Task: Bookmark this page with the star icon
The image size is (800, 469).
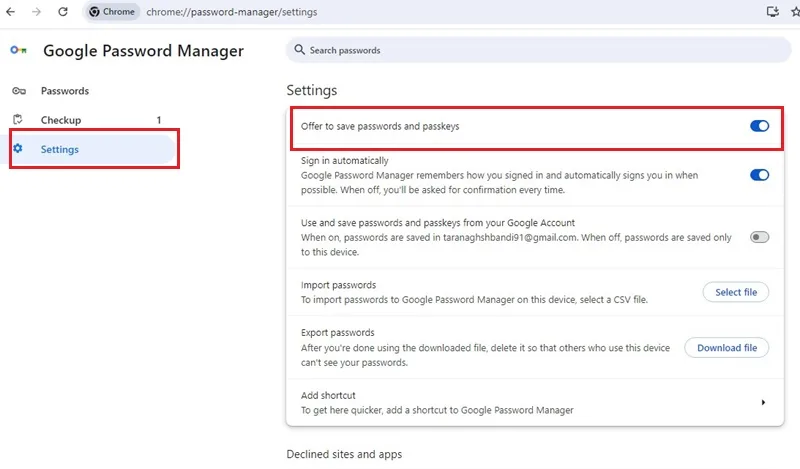Action: click(x=795, y=11)
